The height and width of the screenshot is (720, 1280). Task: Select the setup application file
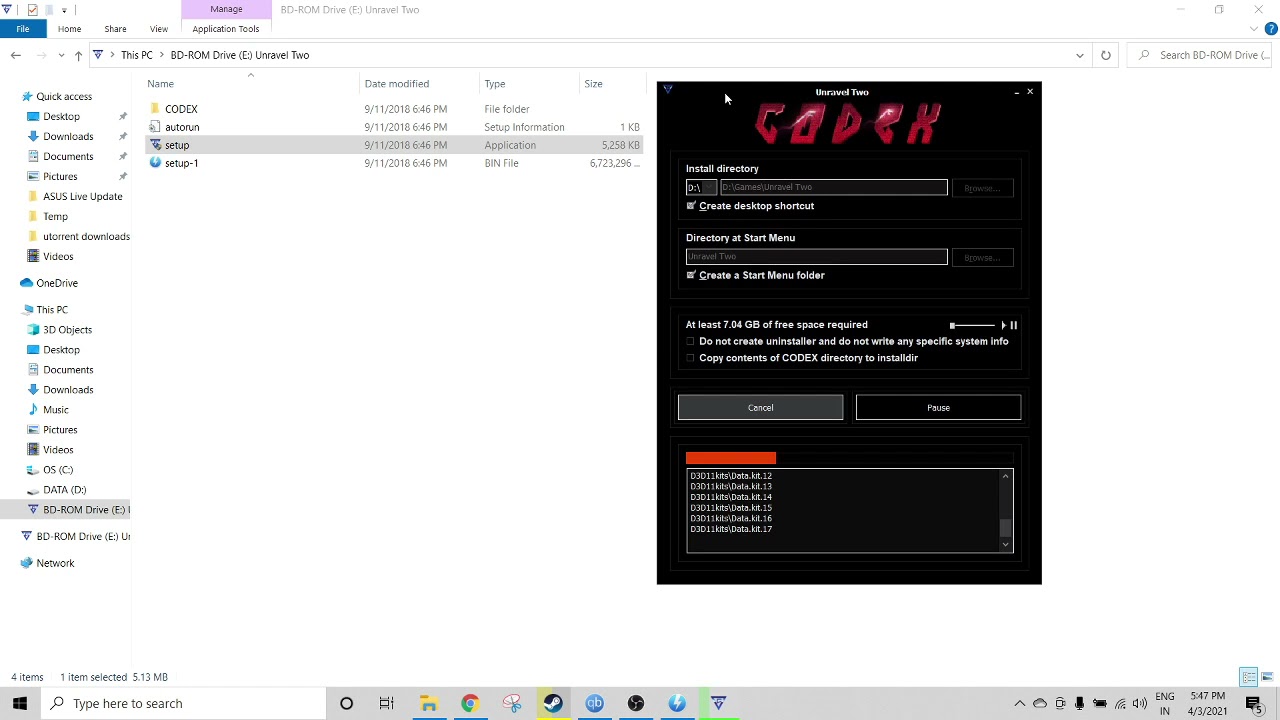(176, 145)
